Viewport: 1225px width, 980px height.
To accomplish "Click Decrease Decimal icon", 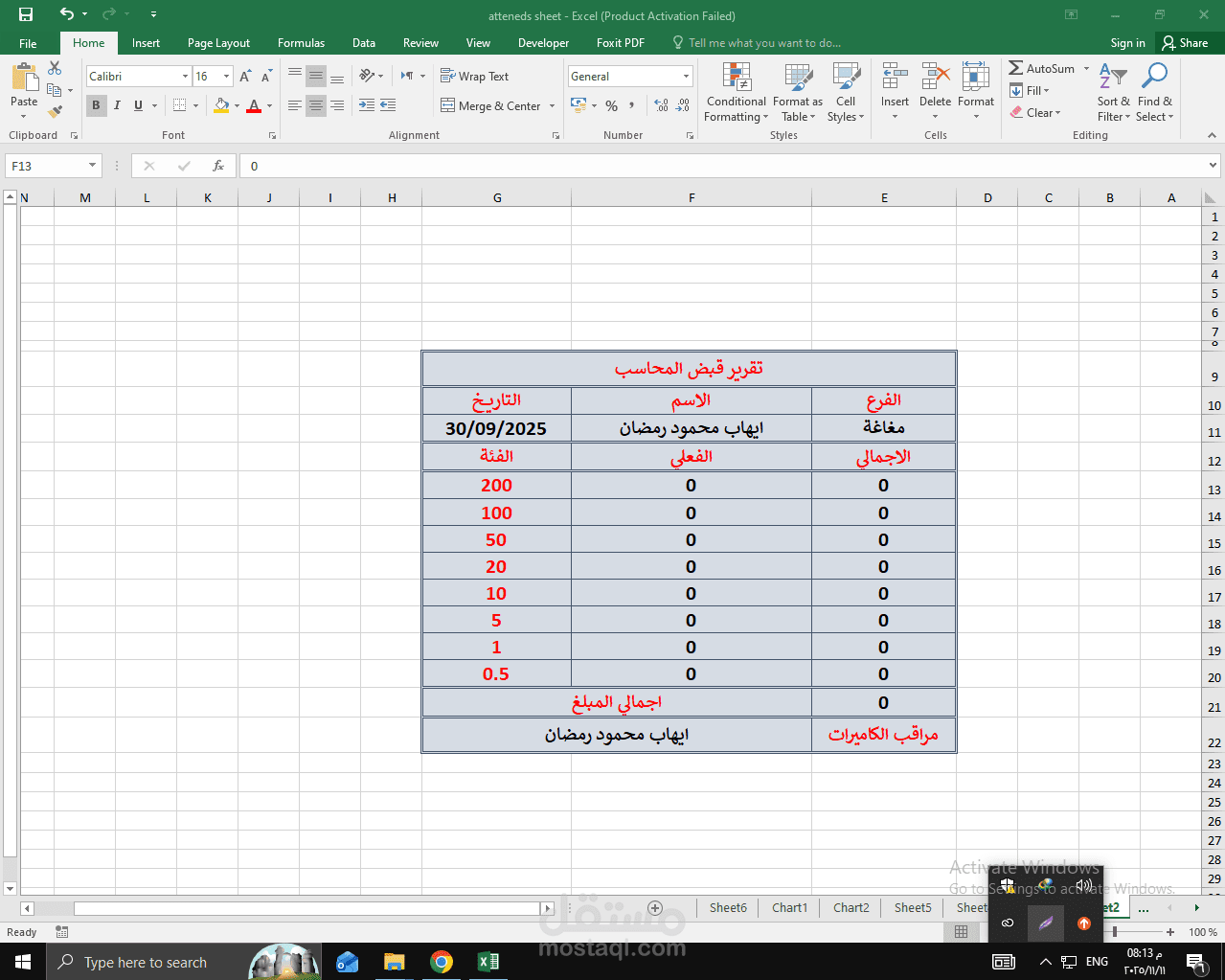I will pos(683,105).
